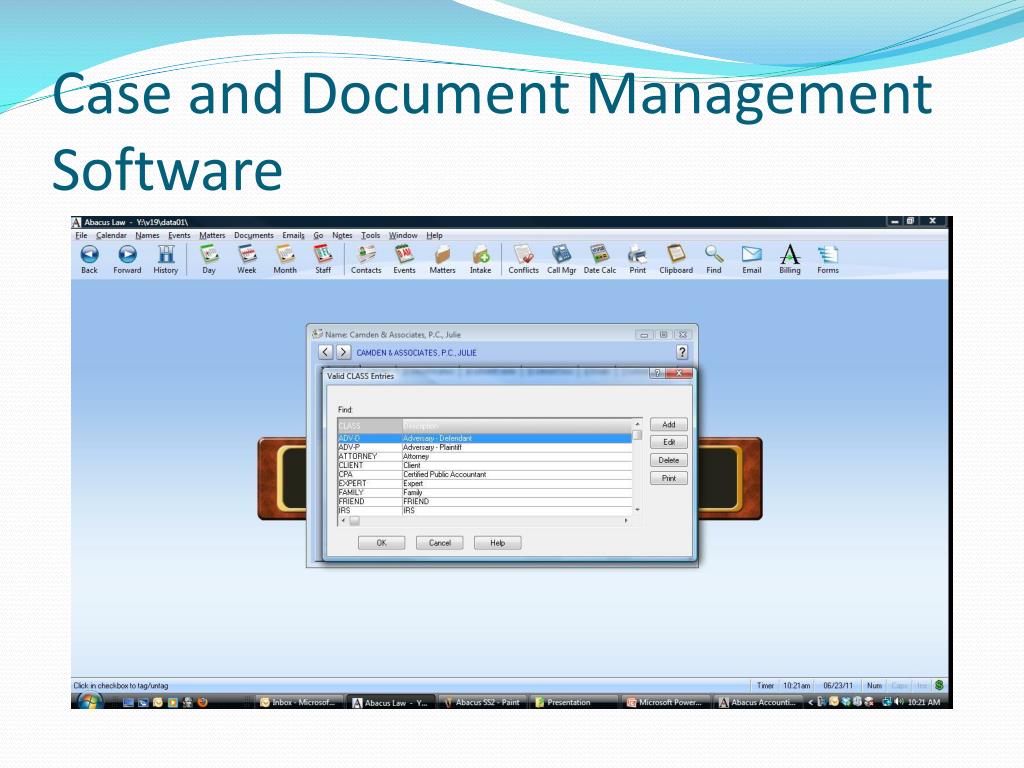Click the Timer field in status bar
Viewport: 1024px width, 768px height.
coord(765,686)
